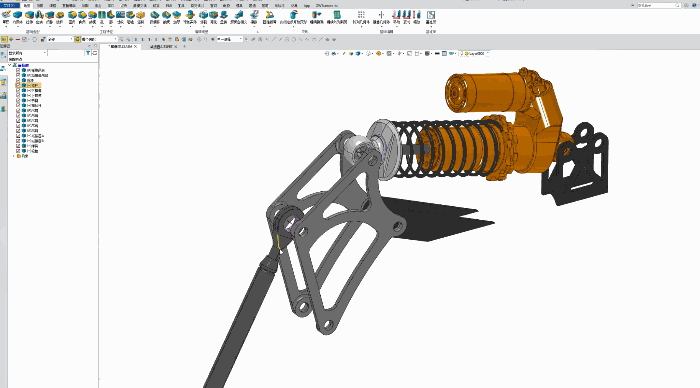Image resolution: width=700 pixels, height=388 pixels.
Task: Uncheck the highlighted component's checkbox in tree
Action: tap(18, 85)
